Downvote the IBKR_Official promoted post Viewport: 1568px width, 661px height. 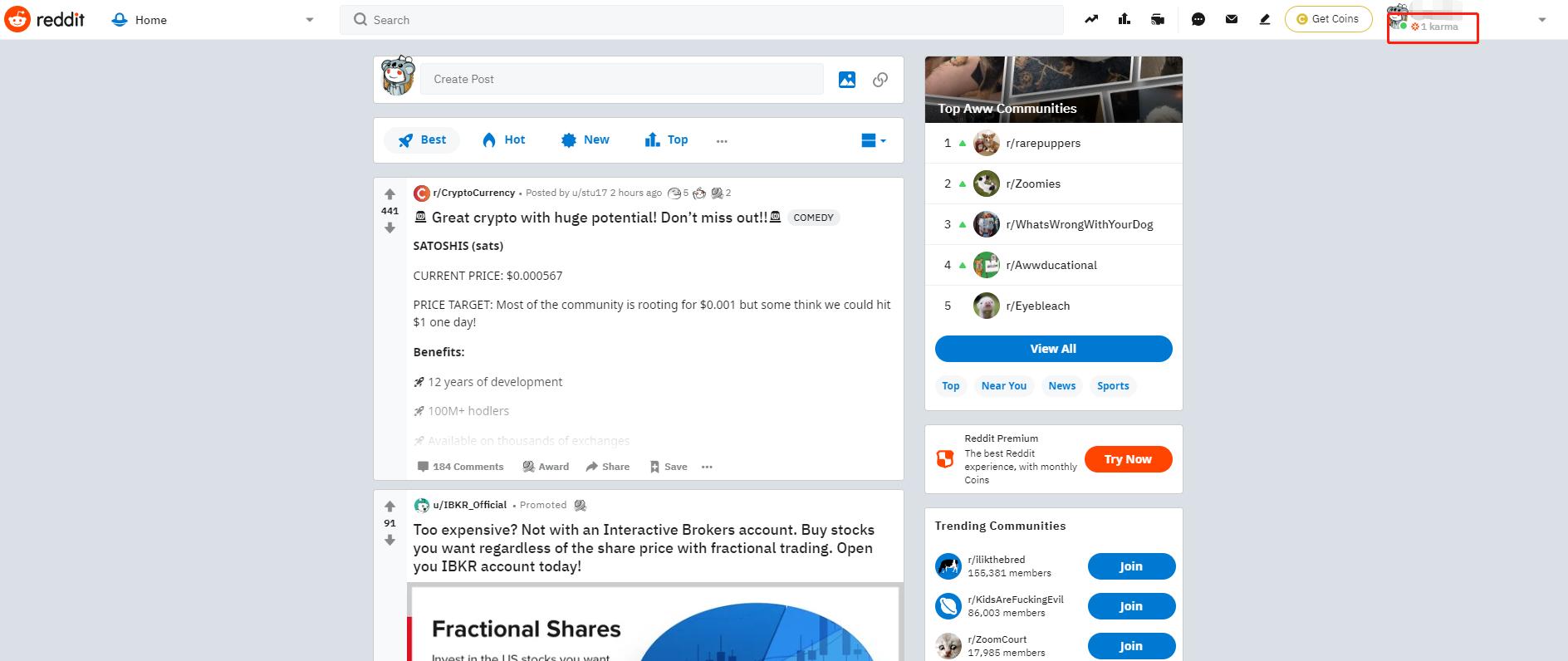point(390,540)
